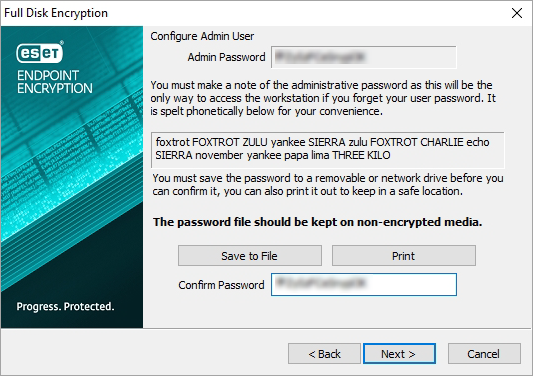Return to the previous step with Back
533x376 pixels.
(324, 354)
